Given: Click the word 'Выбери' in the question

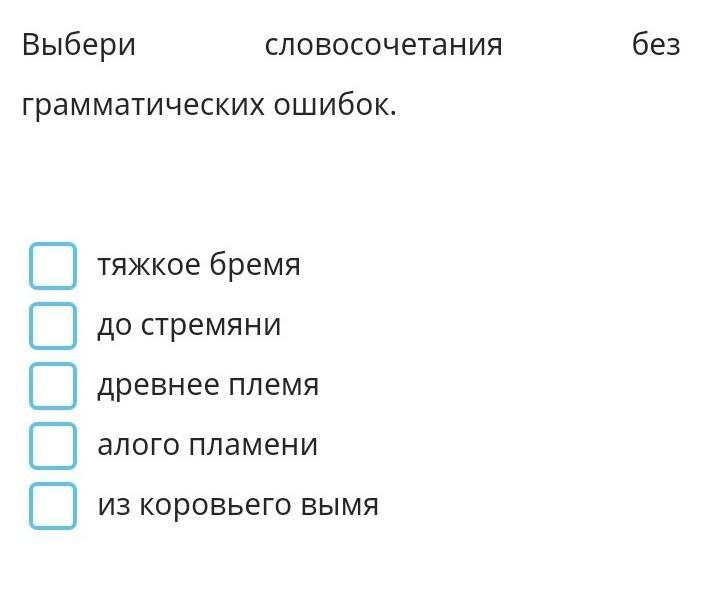Looking at the screenshot, I should coord(79,45).
